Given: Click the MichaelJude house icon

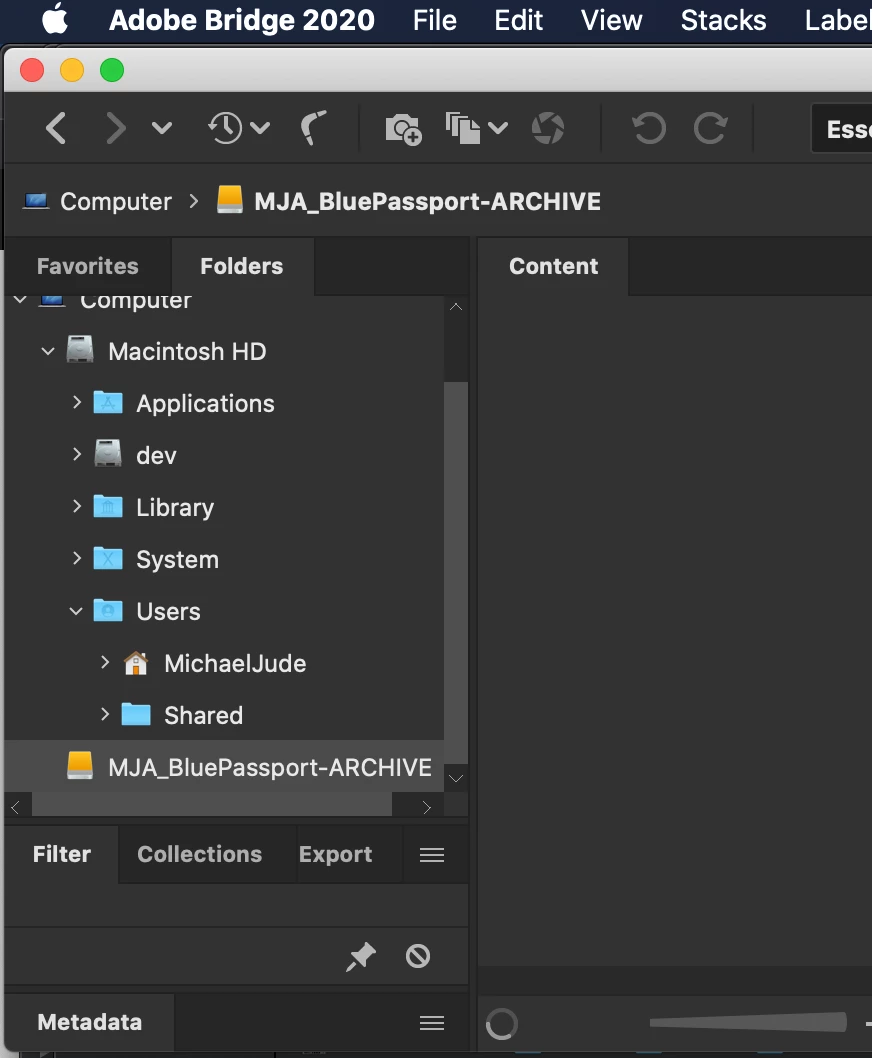Looking at the screenshot, I should tap(136, 663).
